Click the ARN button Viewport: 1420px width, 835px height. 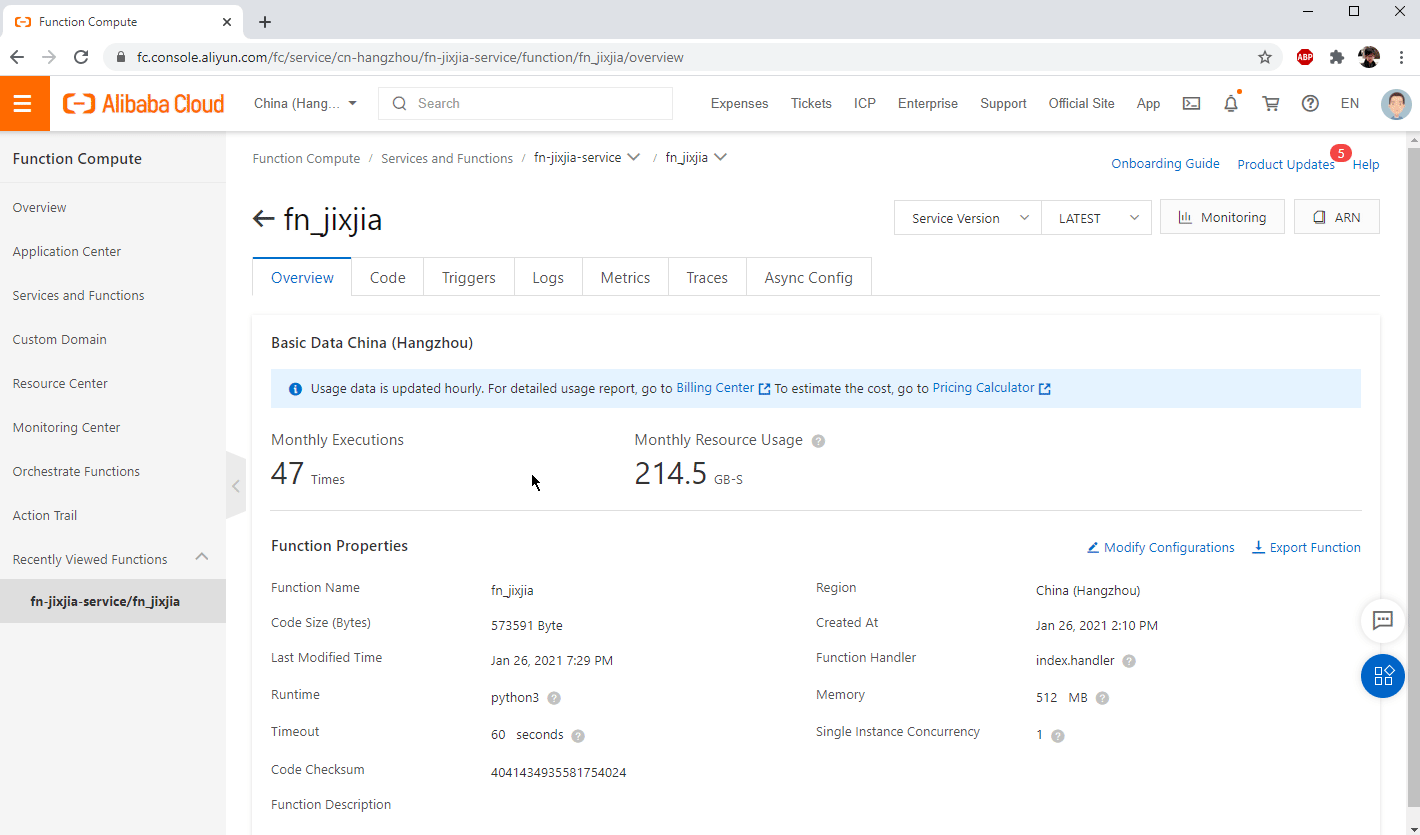[x=1337, y=217]
